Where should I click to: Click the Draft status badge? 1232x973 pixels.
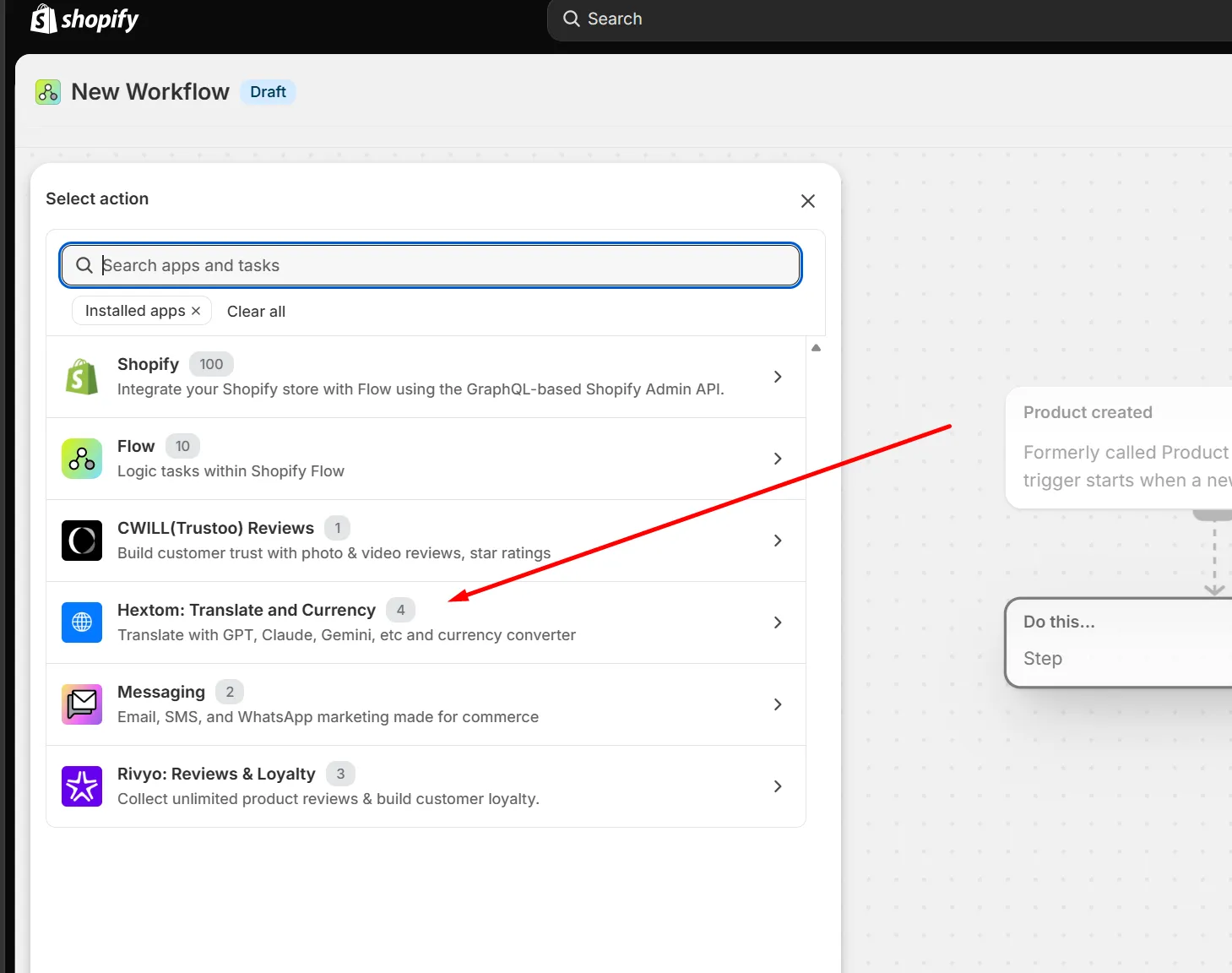pyautogui.click(x=268, y=92)
